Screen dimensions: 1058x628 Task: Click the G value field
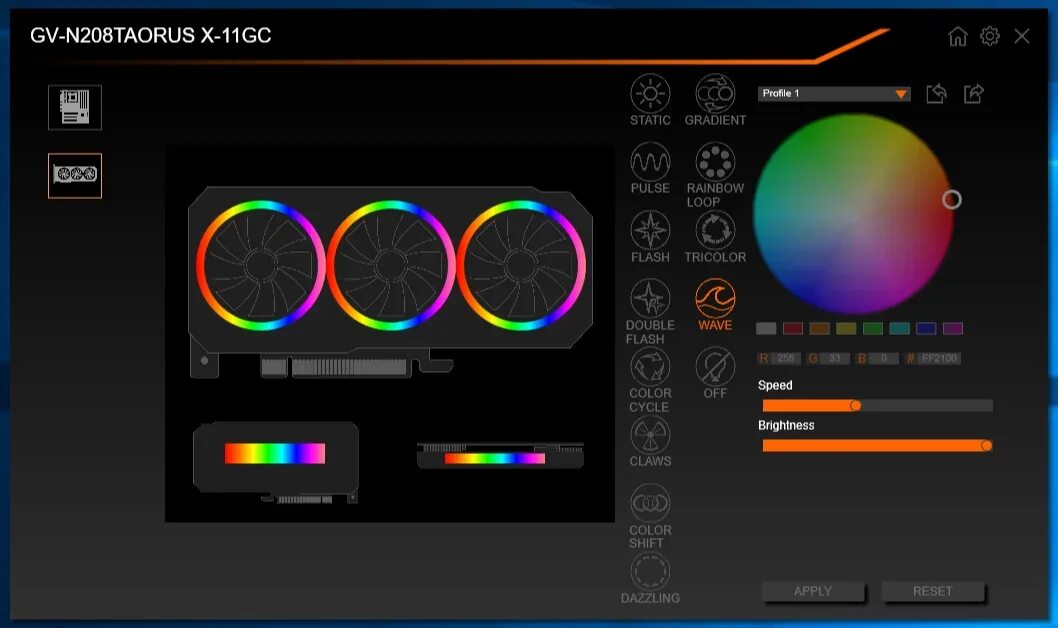click(835, 358)
